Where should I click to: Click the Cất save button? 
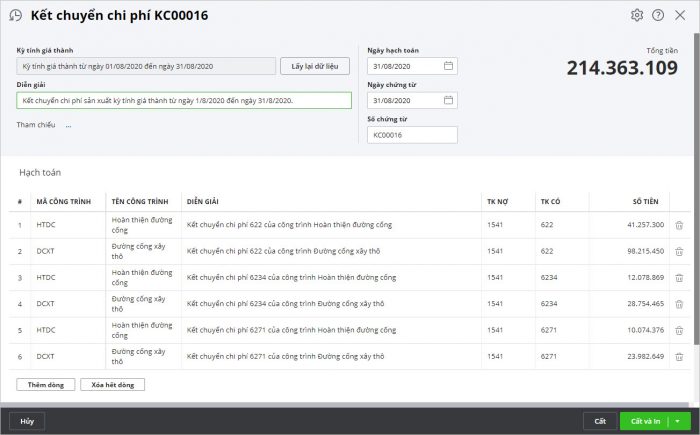click(x=600, y=422)
